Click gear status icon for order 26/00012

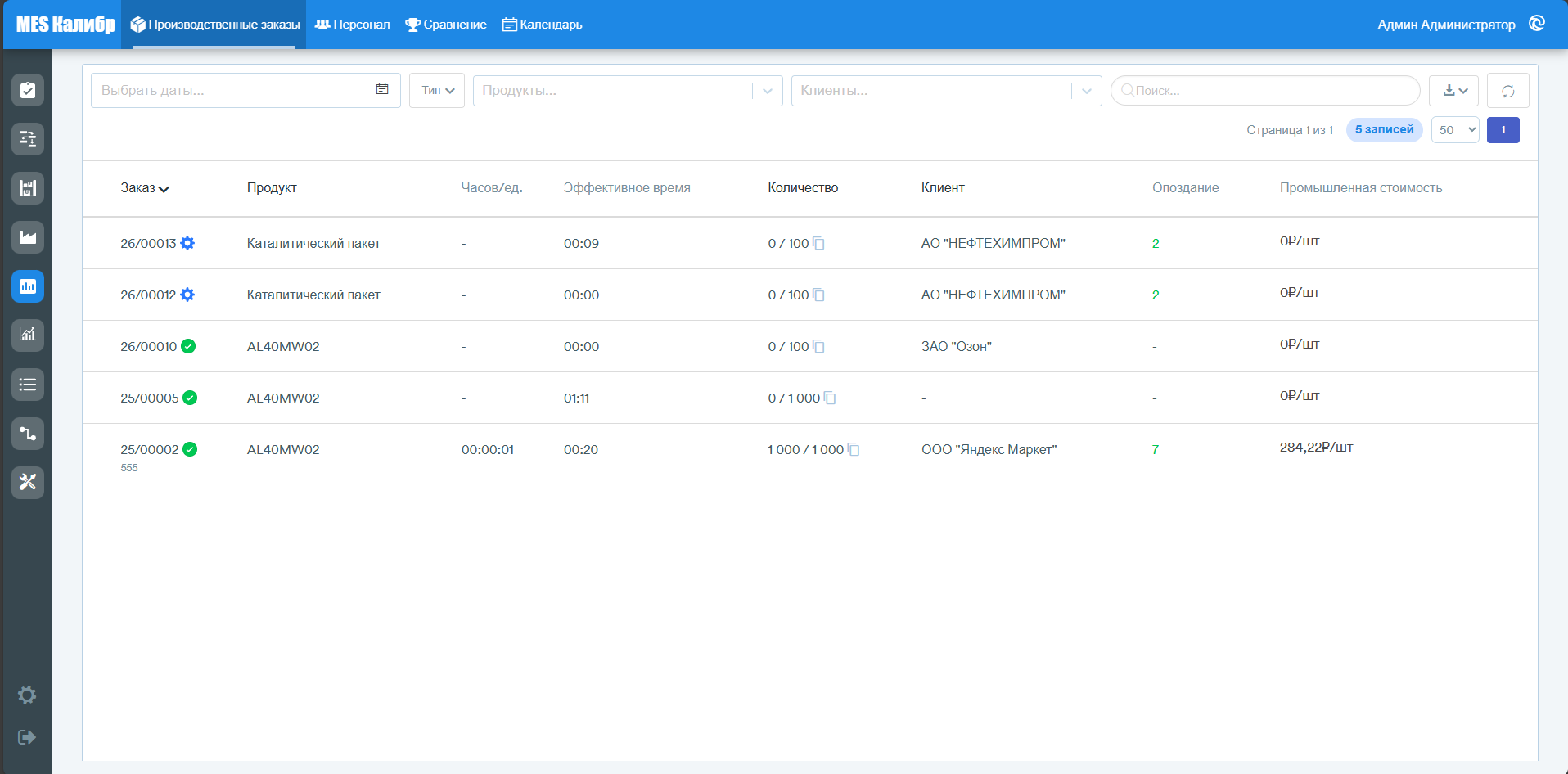[187, 295]
